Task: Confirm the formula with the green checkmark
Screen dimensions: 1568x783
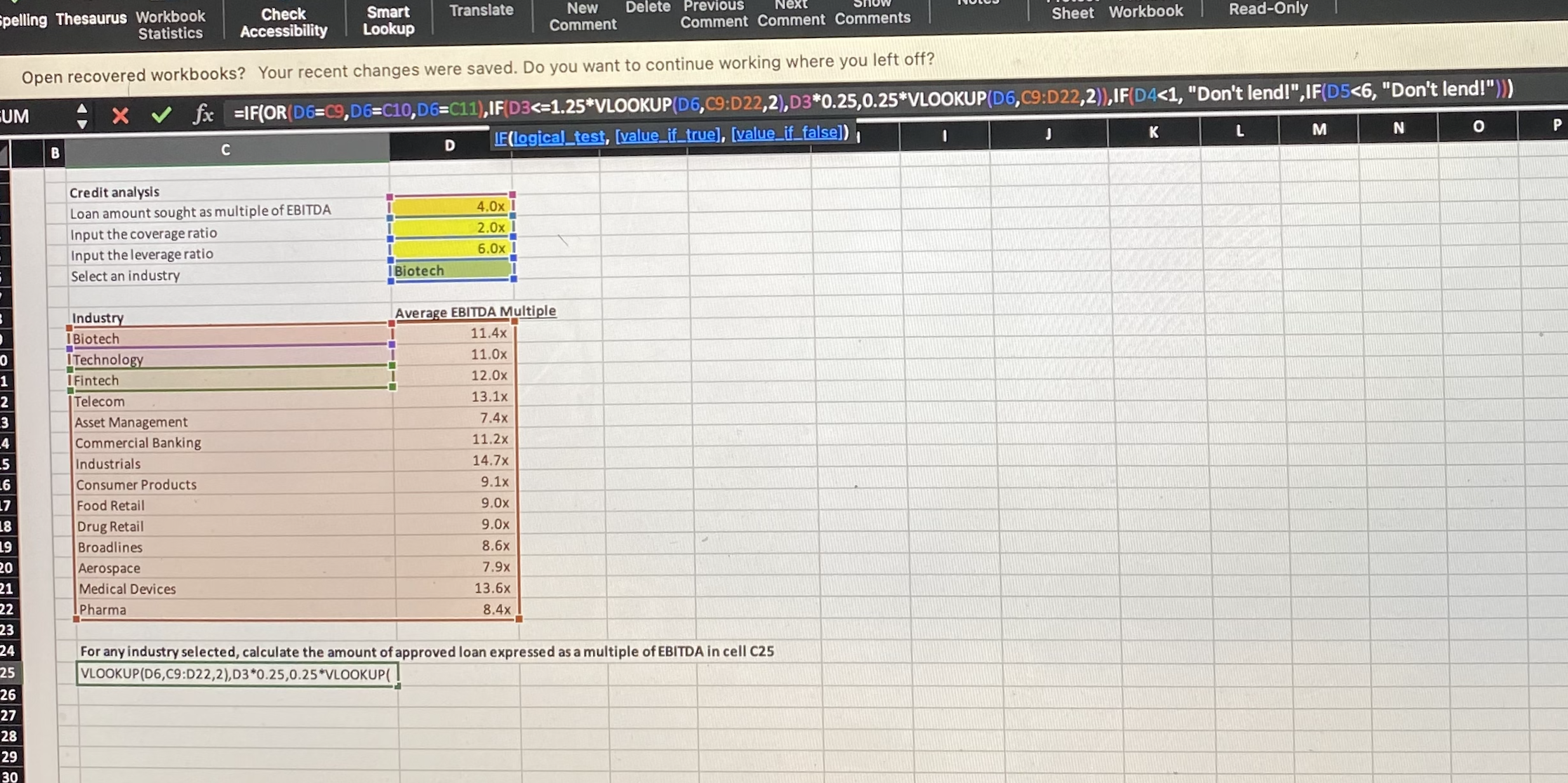Action: [x=160, y=115]
